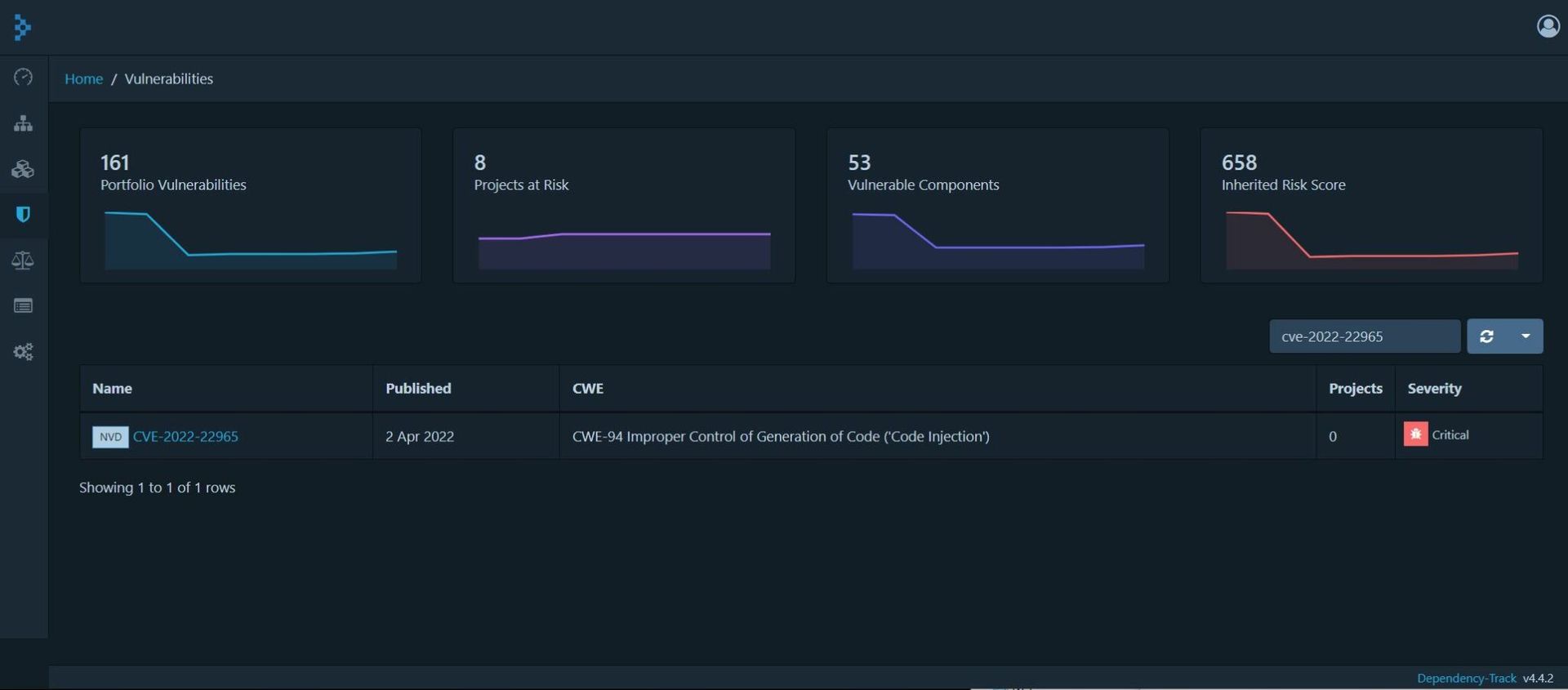The height and width of the screenshot is (690, 1568).
Task: Click the "Inherited Risk Score" label
Action: [x=1283, y=185]
